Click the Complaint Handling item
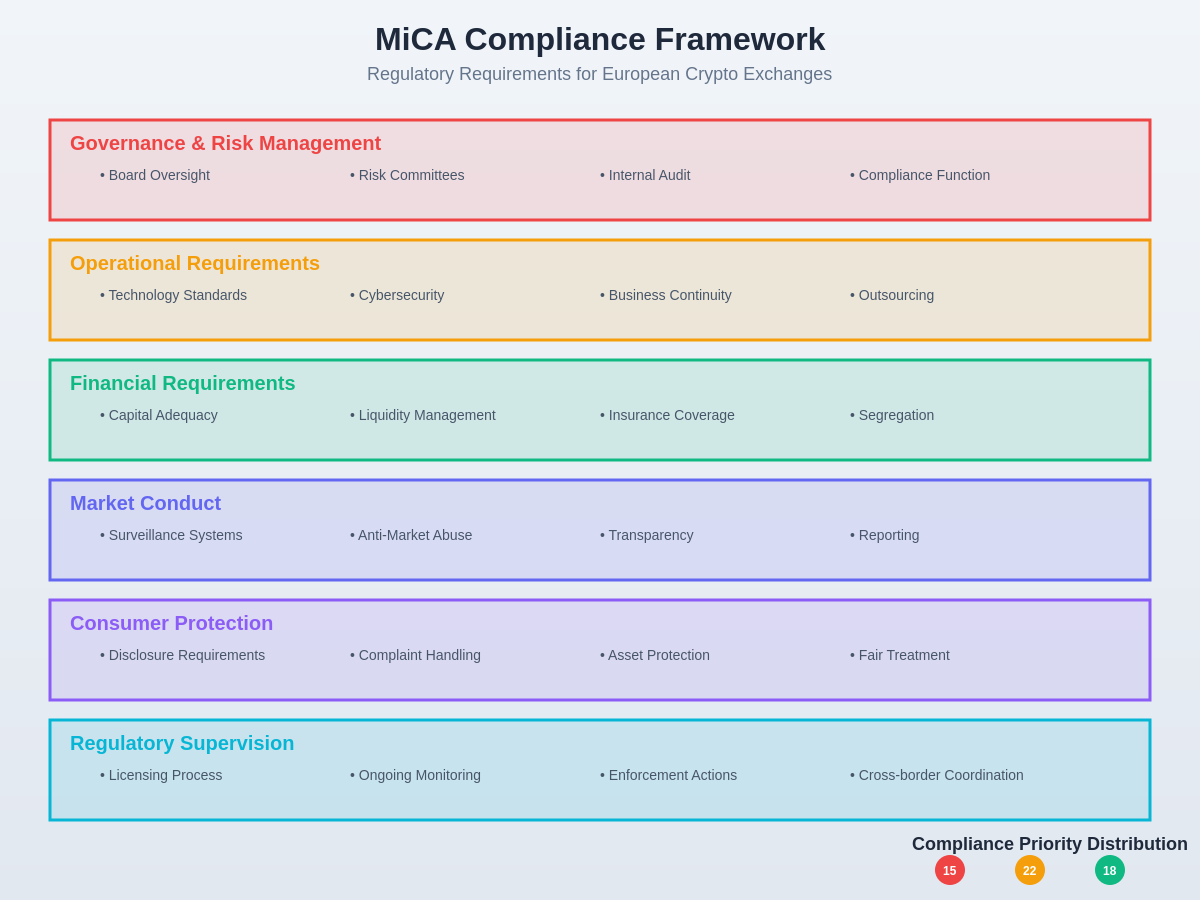This screenshot has height=900, width=1200. [415, 655]
